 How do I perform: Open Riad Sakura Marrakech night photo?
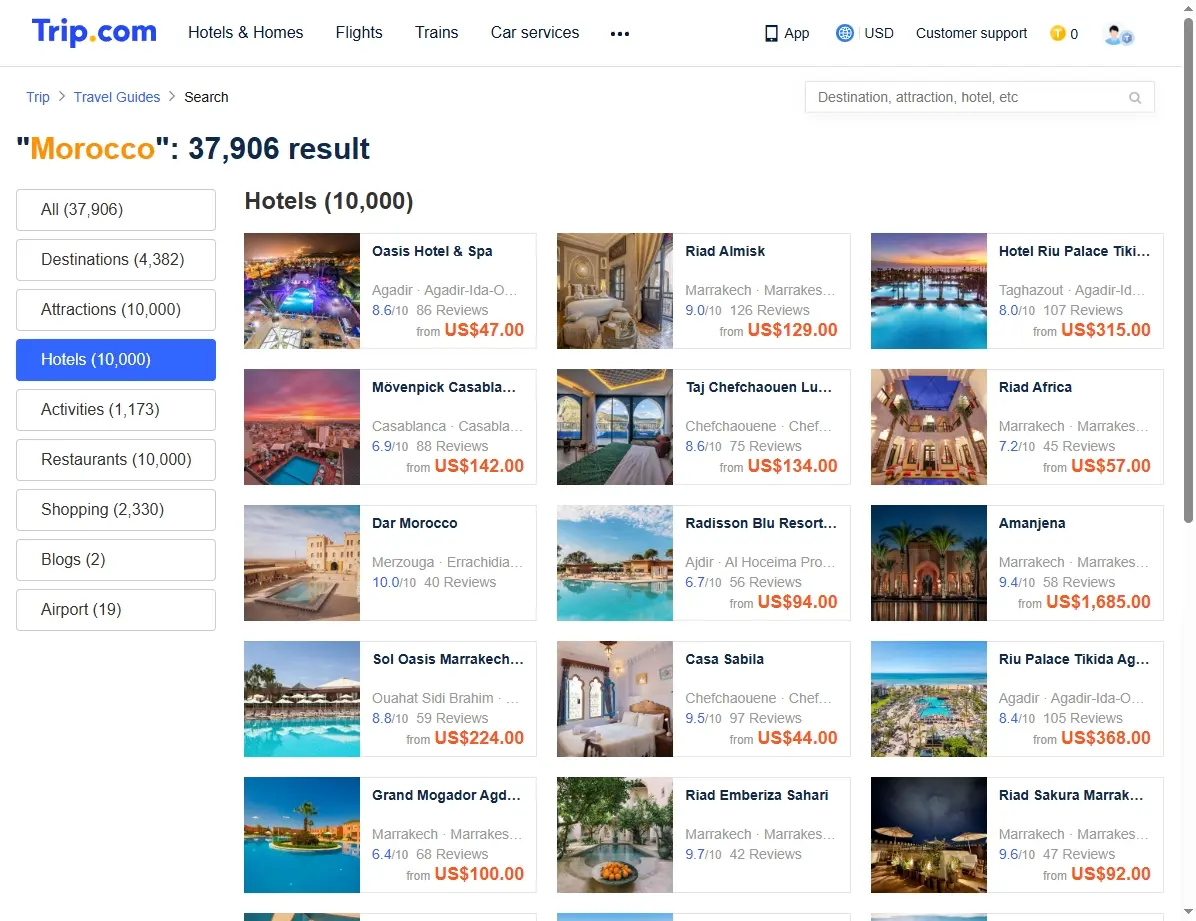click(x=929, y=835)
